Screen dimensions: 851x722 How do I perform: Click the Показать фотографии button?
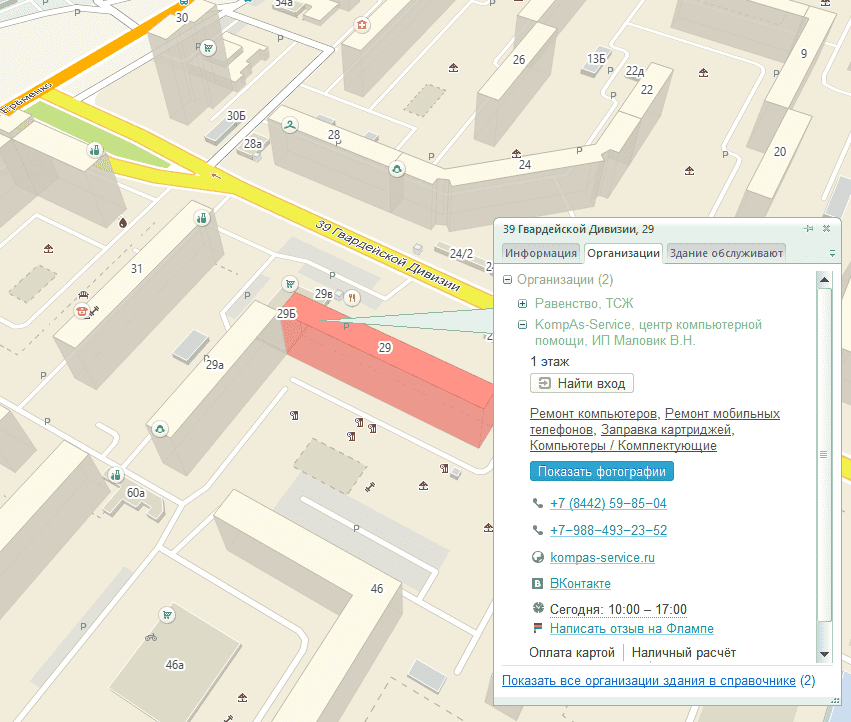point(601,472)
